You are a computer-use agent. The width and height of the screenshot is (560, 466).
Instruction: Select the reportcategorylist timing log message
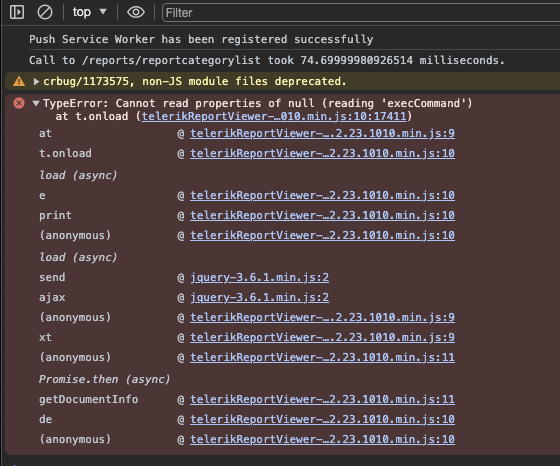tap(267, 60)
